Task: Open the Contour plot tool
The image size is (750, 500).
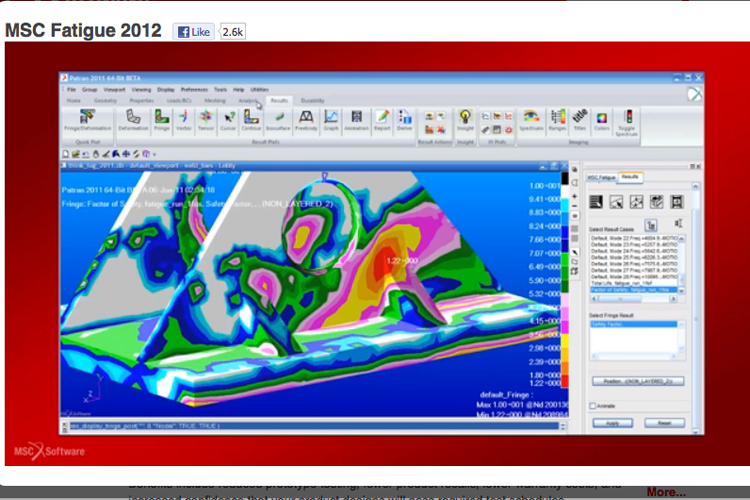Action: coord(251,121)
